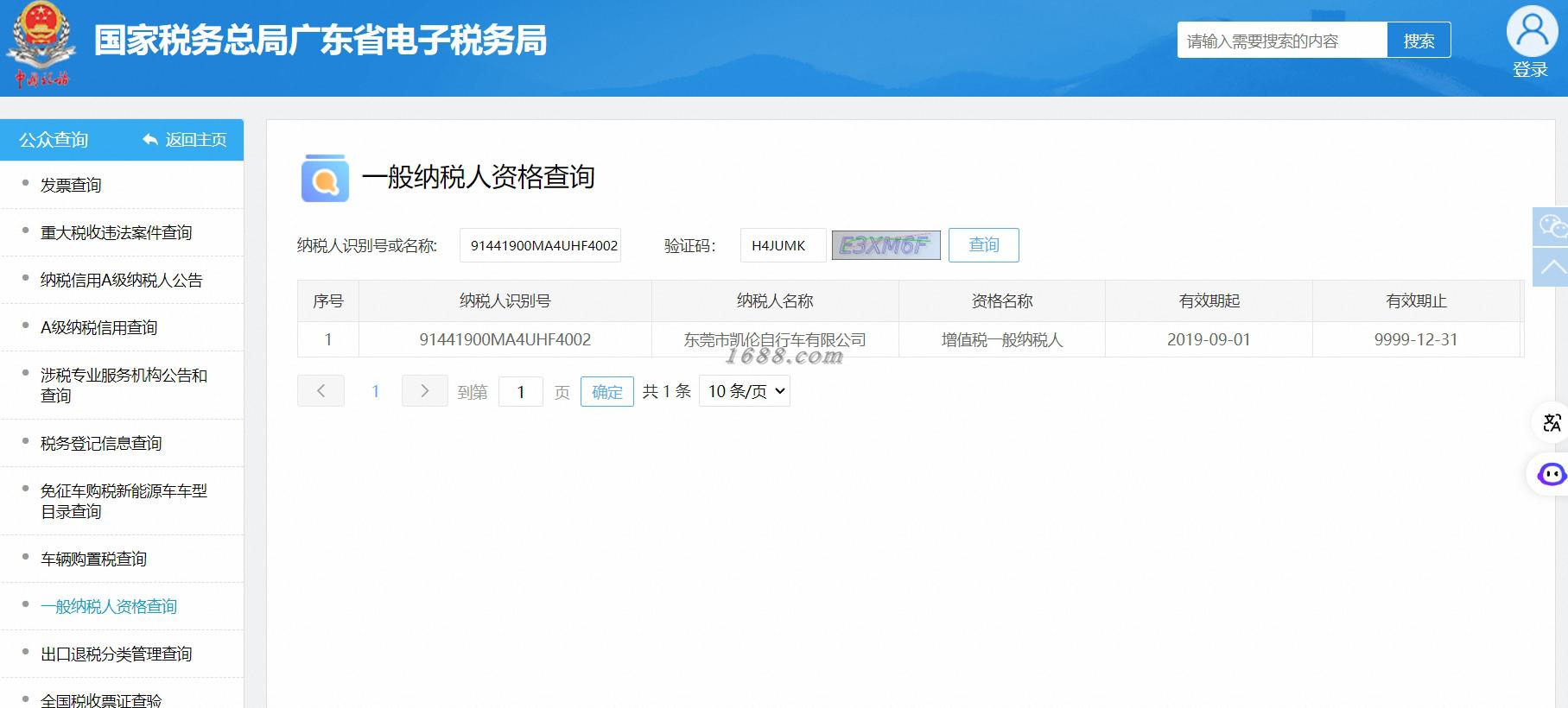Open 发票查询 in the sidebar
The height and width of the screenshot is (708, 1568).
71,185
